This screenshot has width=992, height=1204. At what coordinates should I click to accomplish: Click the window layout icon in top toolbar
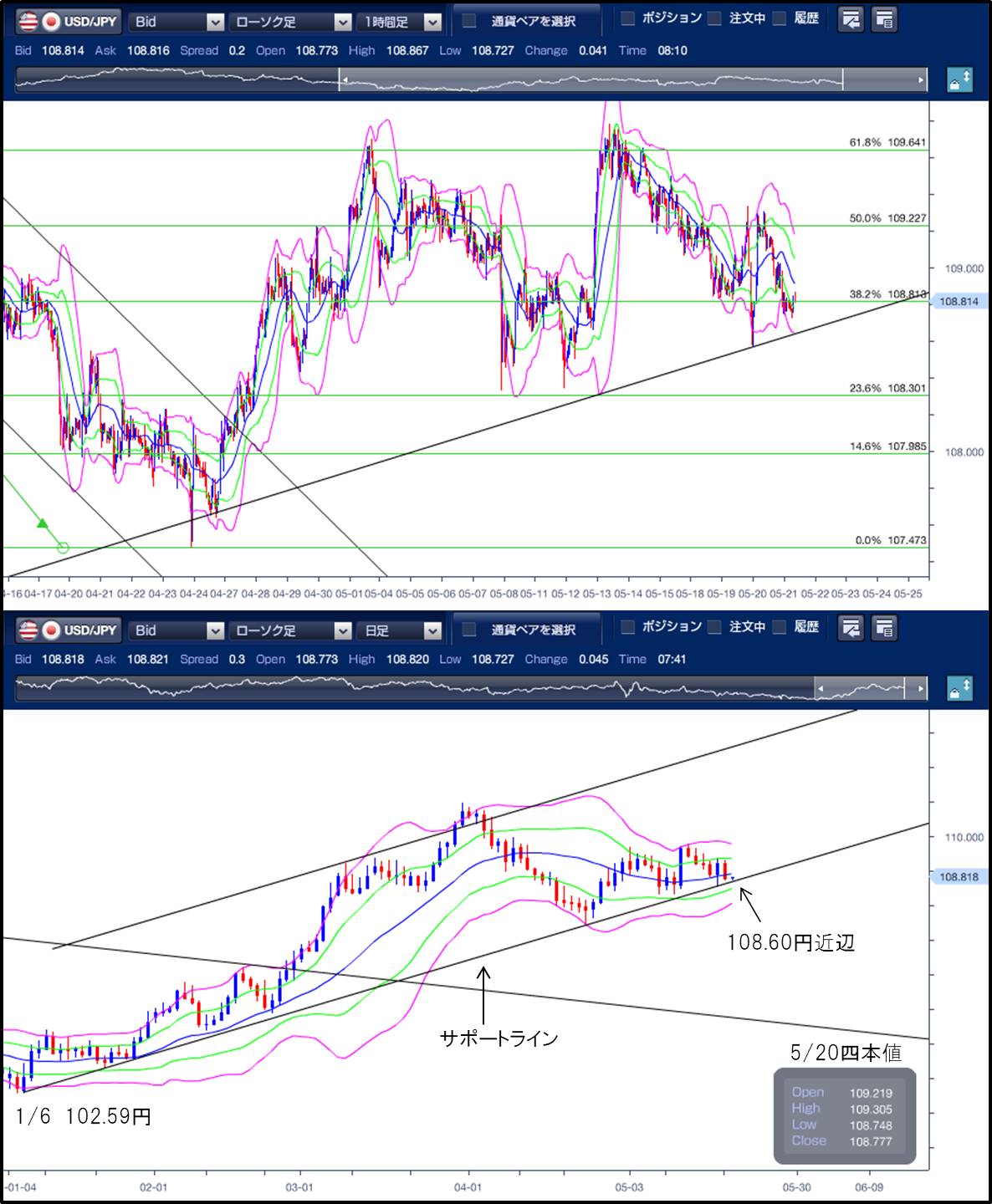[x=884, y=19]
